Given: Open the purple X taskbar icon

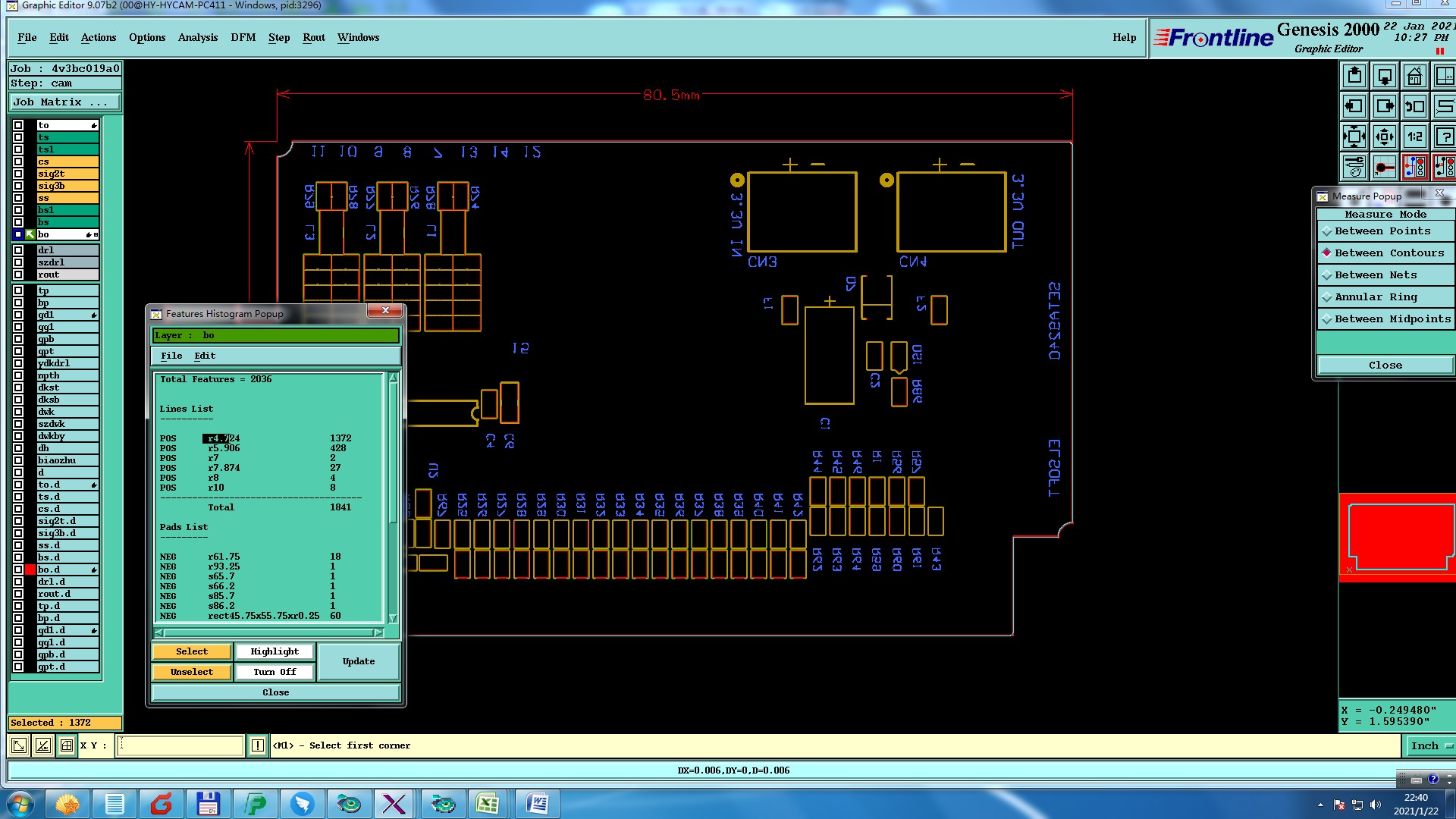Looking at the screenshot, I should (394, 804).
